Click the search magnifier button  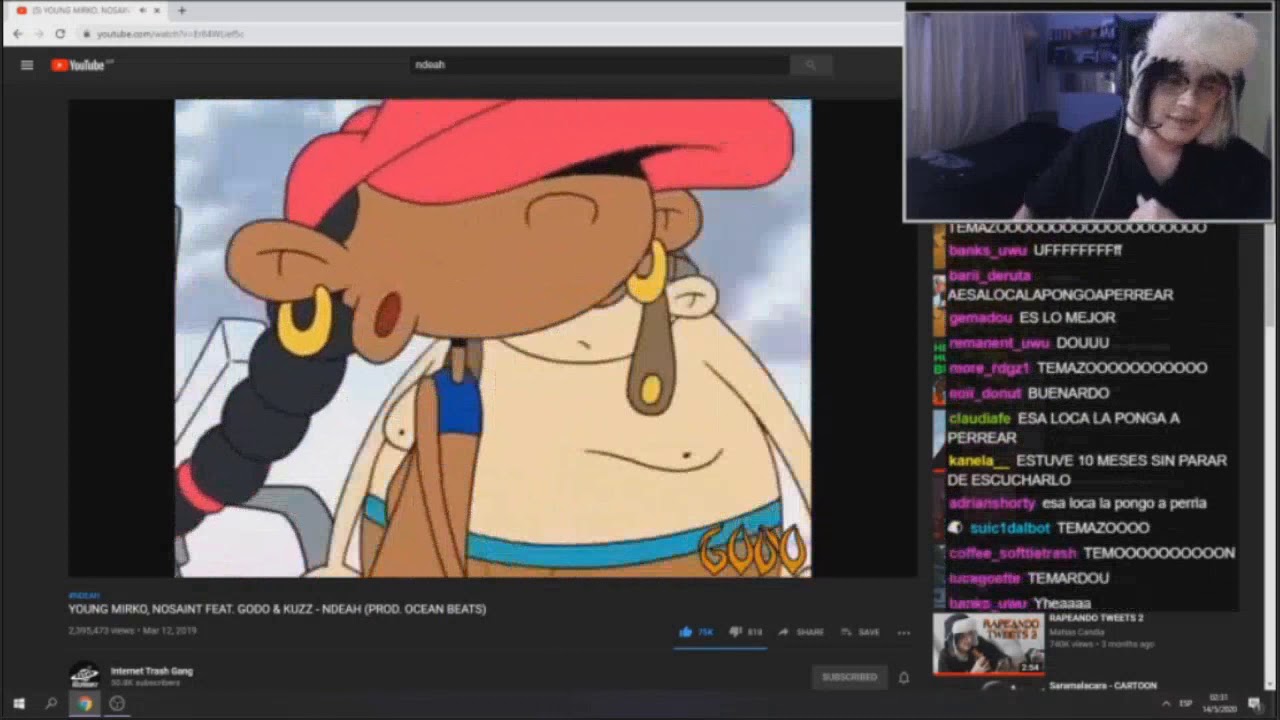point(810,65)
